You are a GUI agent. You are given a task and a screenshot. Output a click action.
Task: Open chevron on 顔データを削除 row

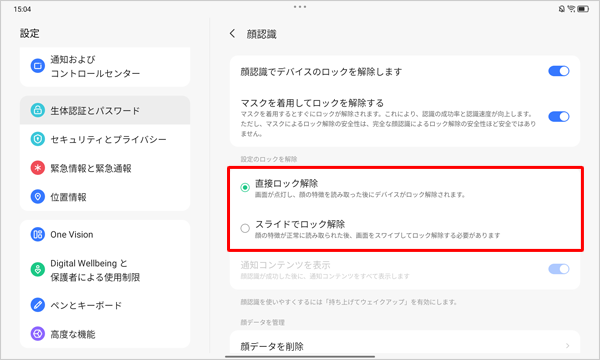click(567, 346)
